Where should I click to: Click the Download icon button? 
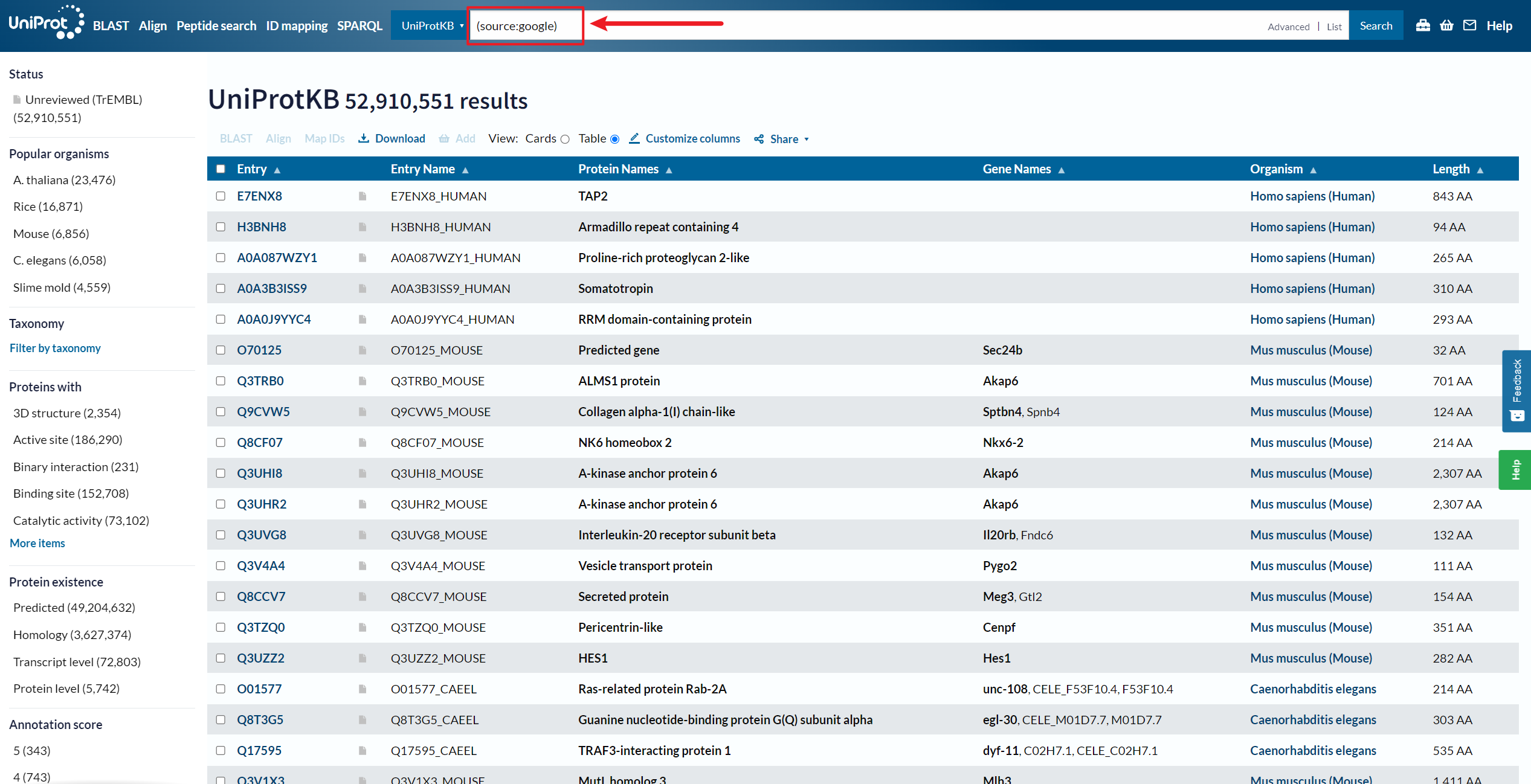[x=364, y=138]
